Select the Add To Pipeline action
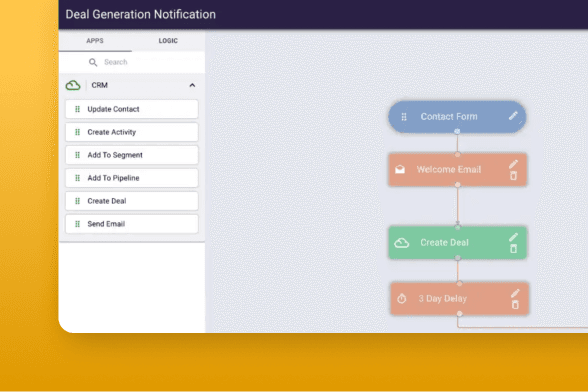The height and width of the screenshot is (392, 588). pyautogui.click(x=132, y=178)
